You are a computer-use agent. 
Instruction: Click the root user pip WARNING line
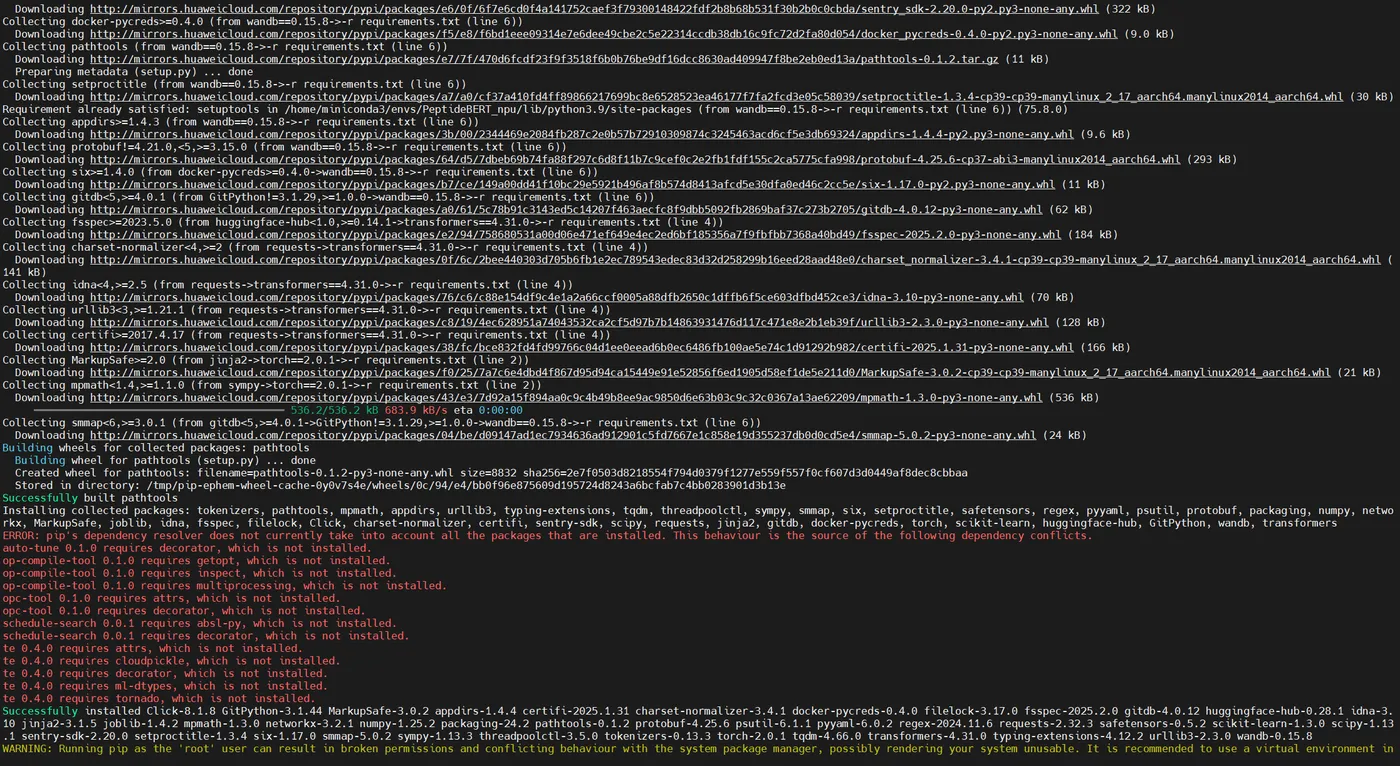pyautogui.click(x=698, y=749)
